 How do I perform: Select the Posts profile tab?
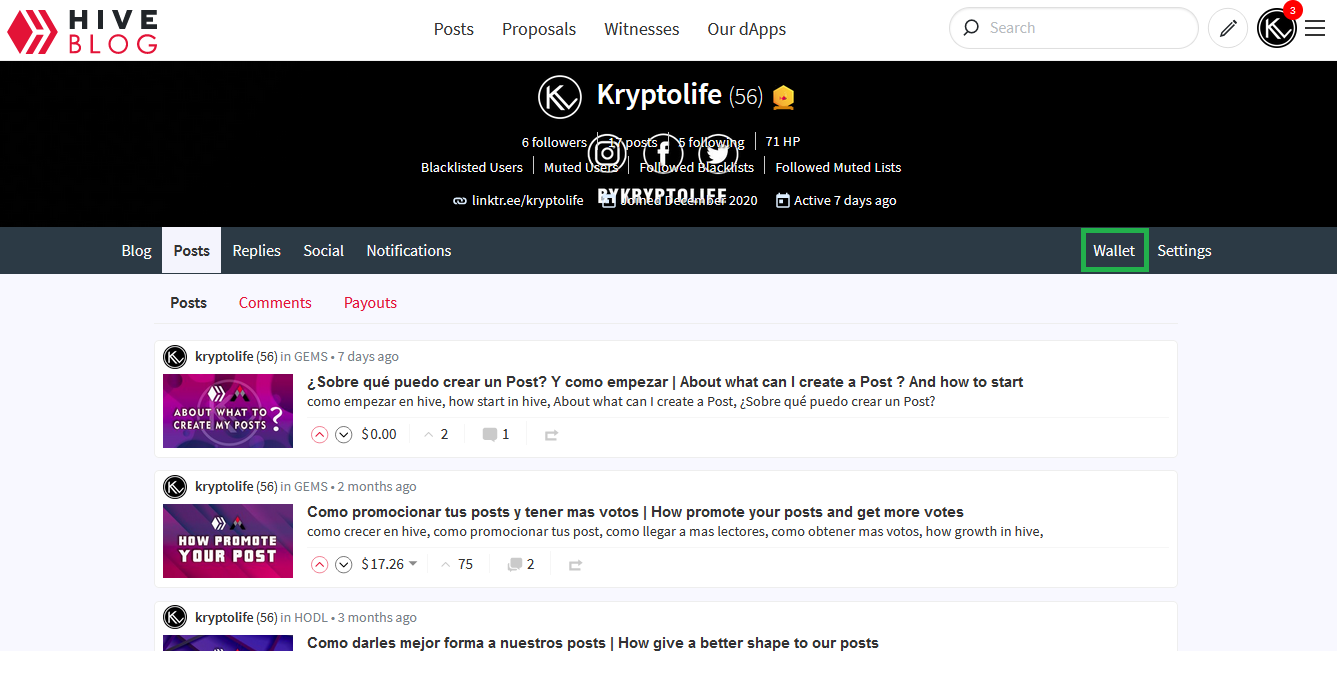click(192, 250)
